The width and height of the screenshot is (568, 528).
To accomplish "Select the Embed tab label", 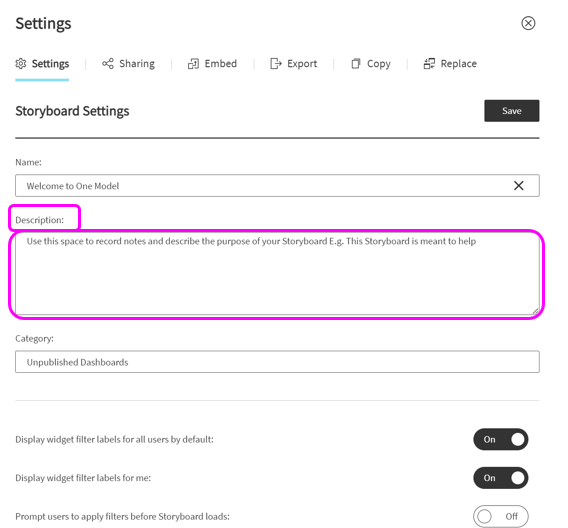I will coord(221,64).
